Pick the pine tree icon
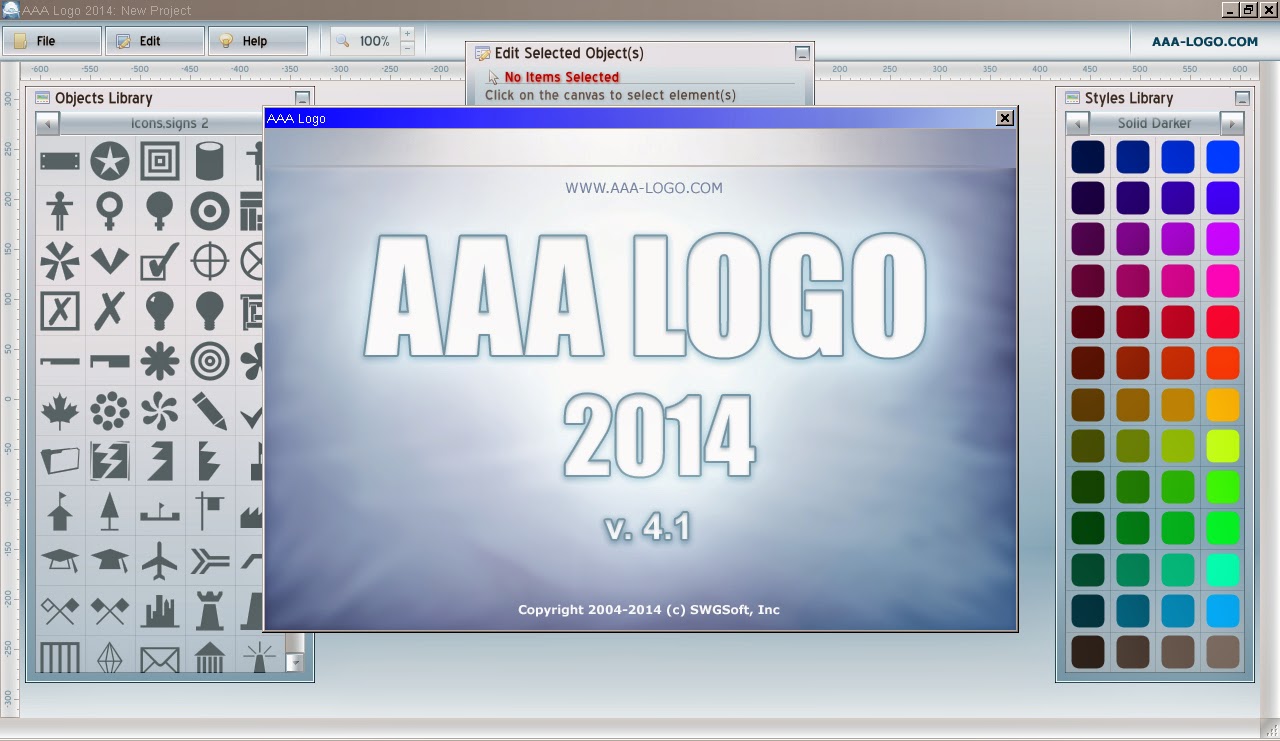This screenshot has height=741, width=1280. [110, 510]
